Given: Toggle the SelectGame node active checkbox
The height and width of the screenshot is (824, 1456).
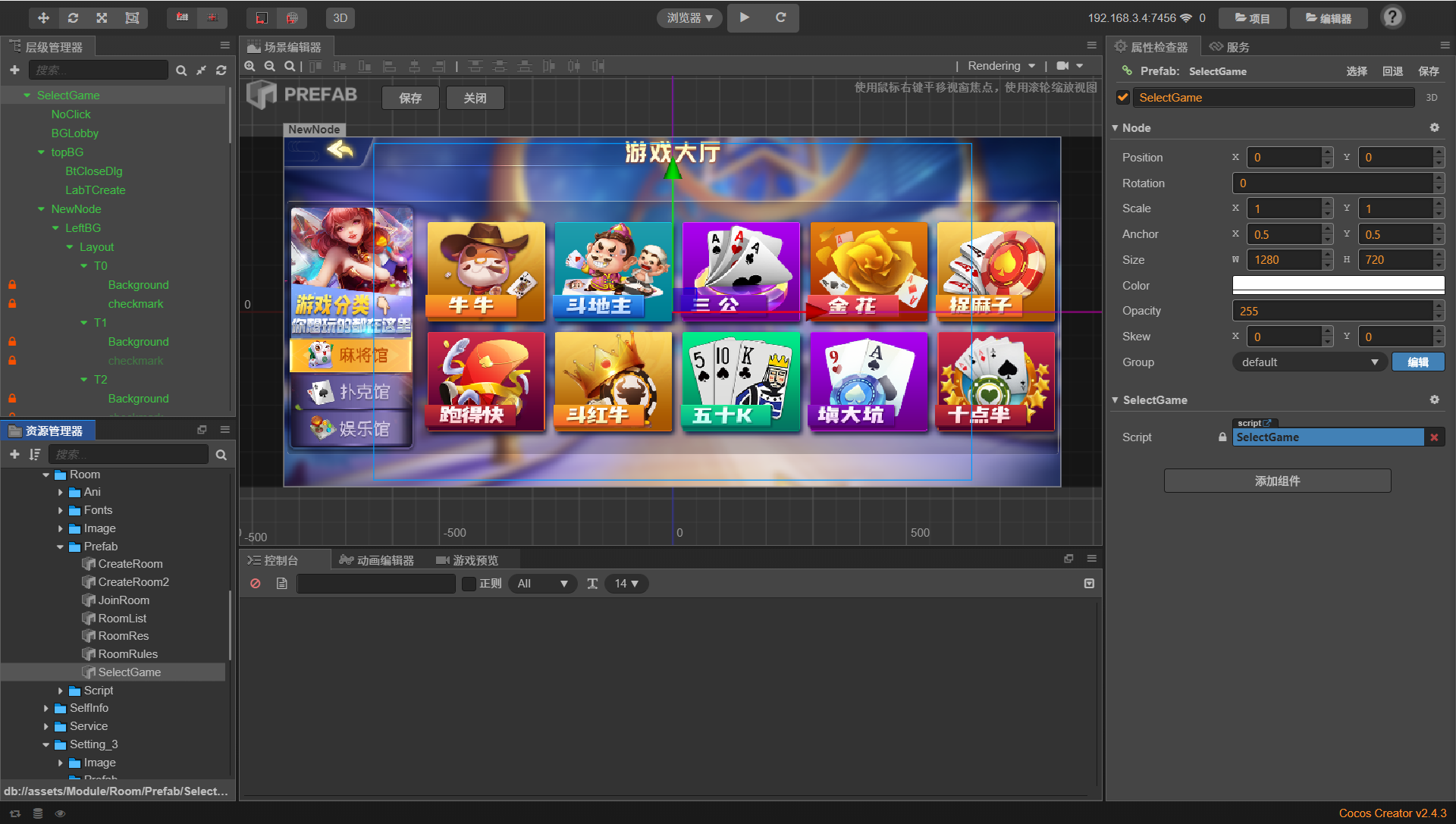Looking at the screenshot, I should point(1123,97).
